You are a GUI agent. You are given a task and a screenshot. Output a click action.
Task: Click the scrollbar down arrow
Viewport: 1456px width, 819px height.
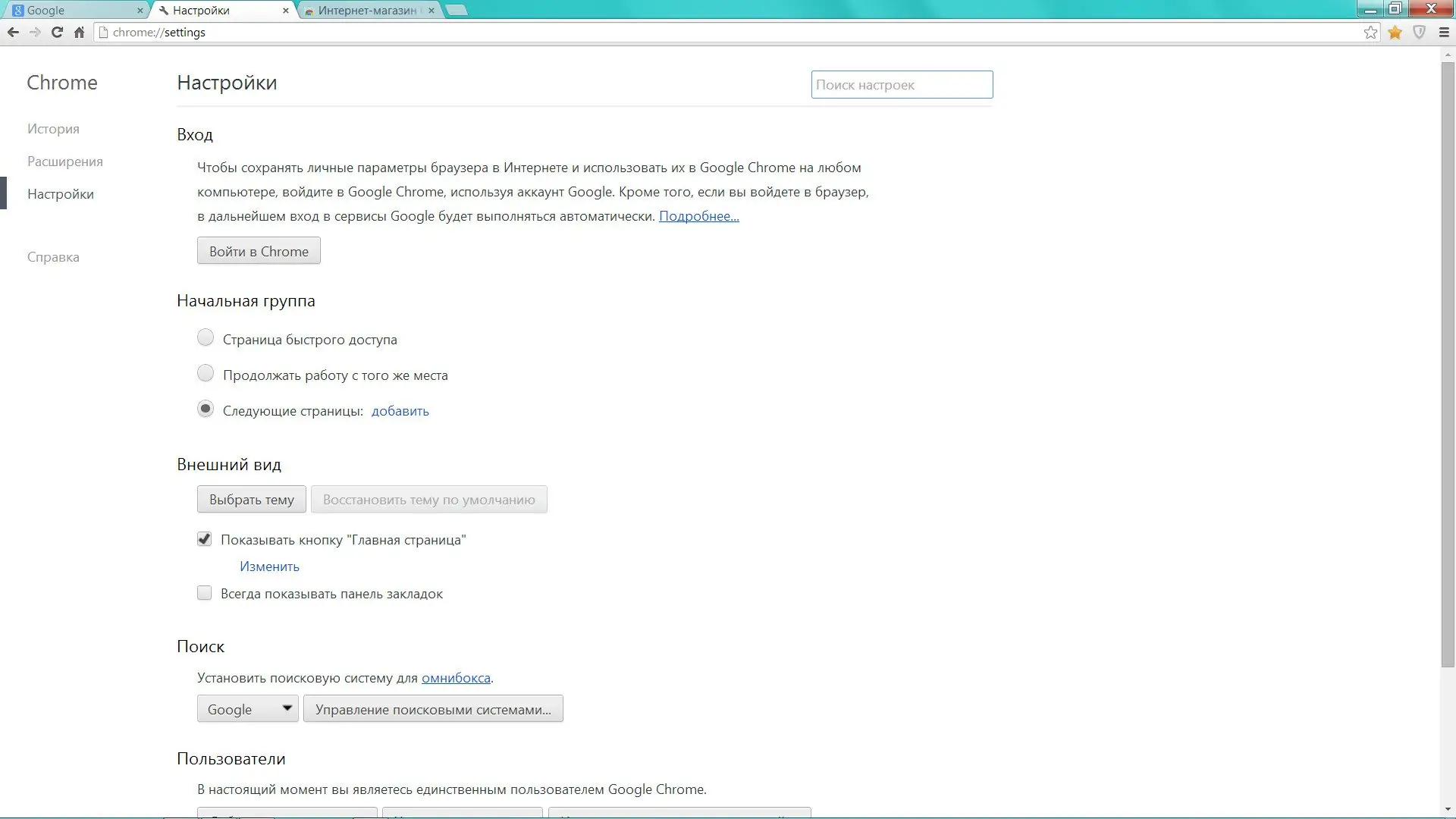1448,810
